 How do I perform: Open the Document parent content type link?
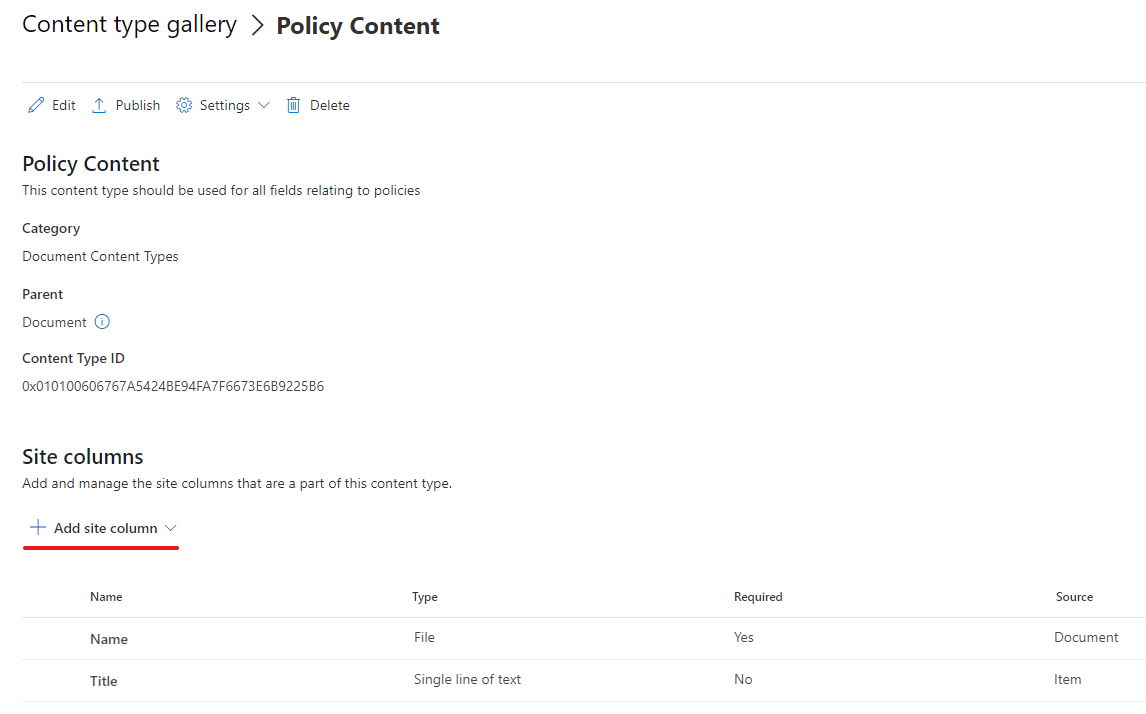point(54,322)
